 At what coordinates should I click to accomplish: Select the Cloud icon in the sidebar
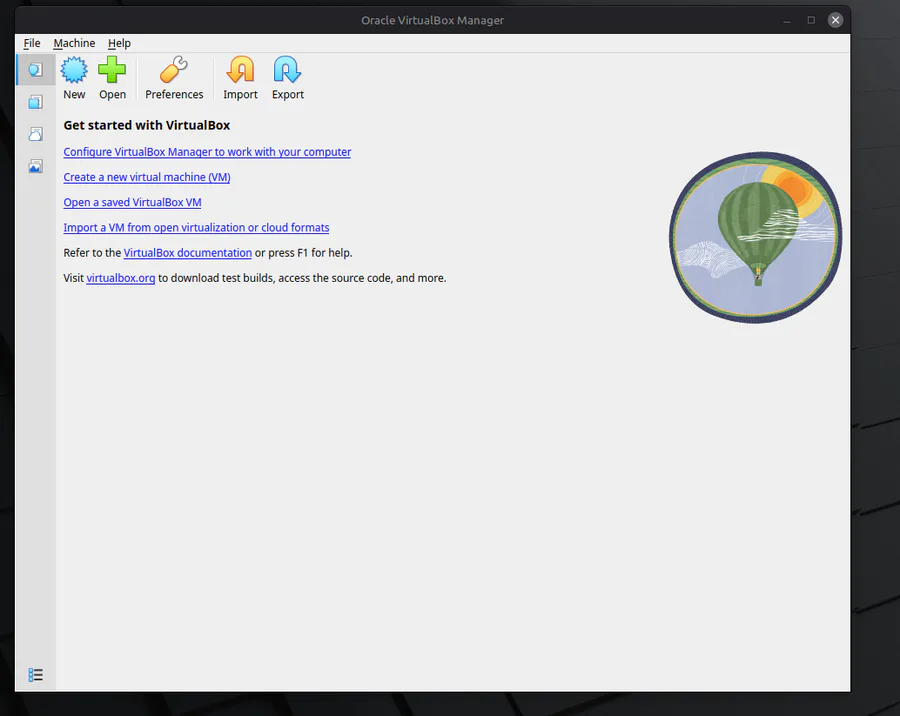pos(36,134)
